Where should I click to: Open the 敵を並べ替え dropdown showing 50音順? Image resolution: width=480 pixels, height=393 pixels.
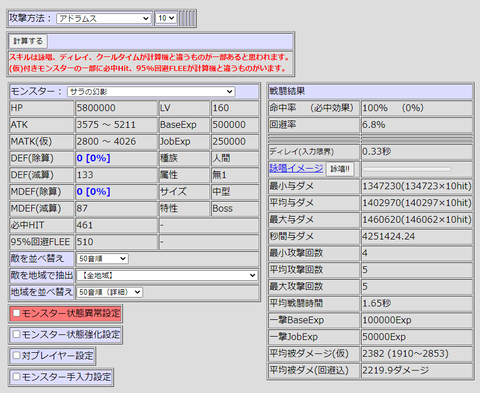pos(102,259)
